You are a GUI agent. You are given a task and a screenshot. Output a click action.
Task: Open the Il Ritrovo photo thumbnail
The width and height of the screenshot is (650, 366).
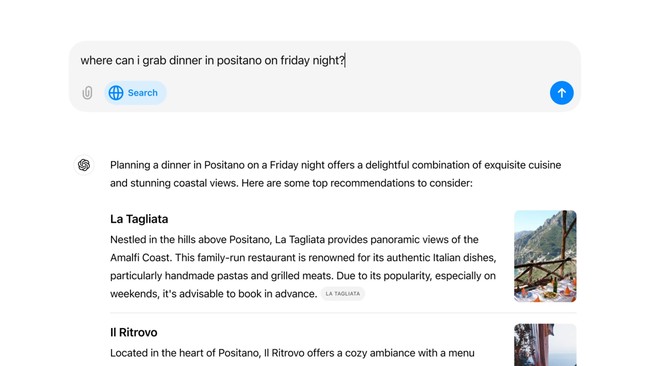(545, 345)
